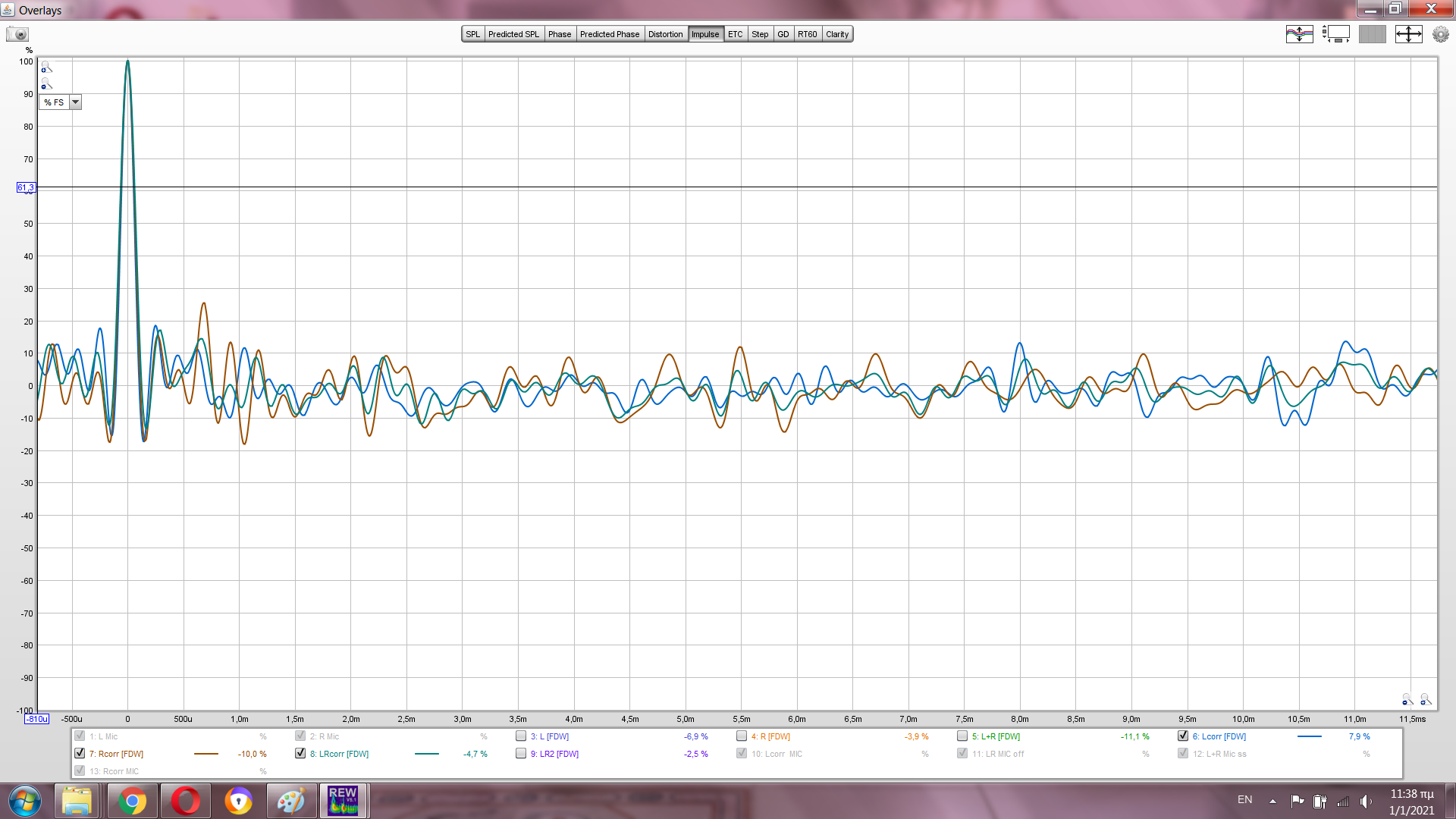Check the 5: L+R [FDW] trace
Viewport: 1456px width, 819px height.
click(962, 736)
